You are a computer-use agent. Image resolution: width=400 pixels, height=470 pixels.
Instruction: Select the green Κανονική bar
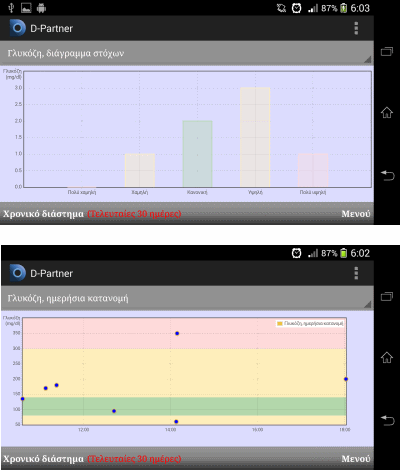point(197,154)
